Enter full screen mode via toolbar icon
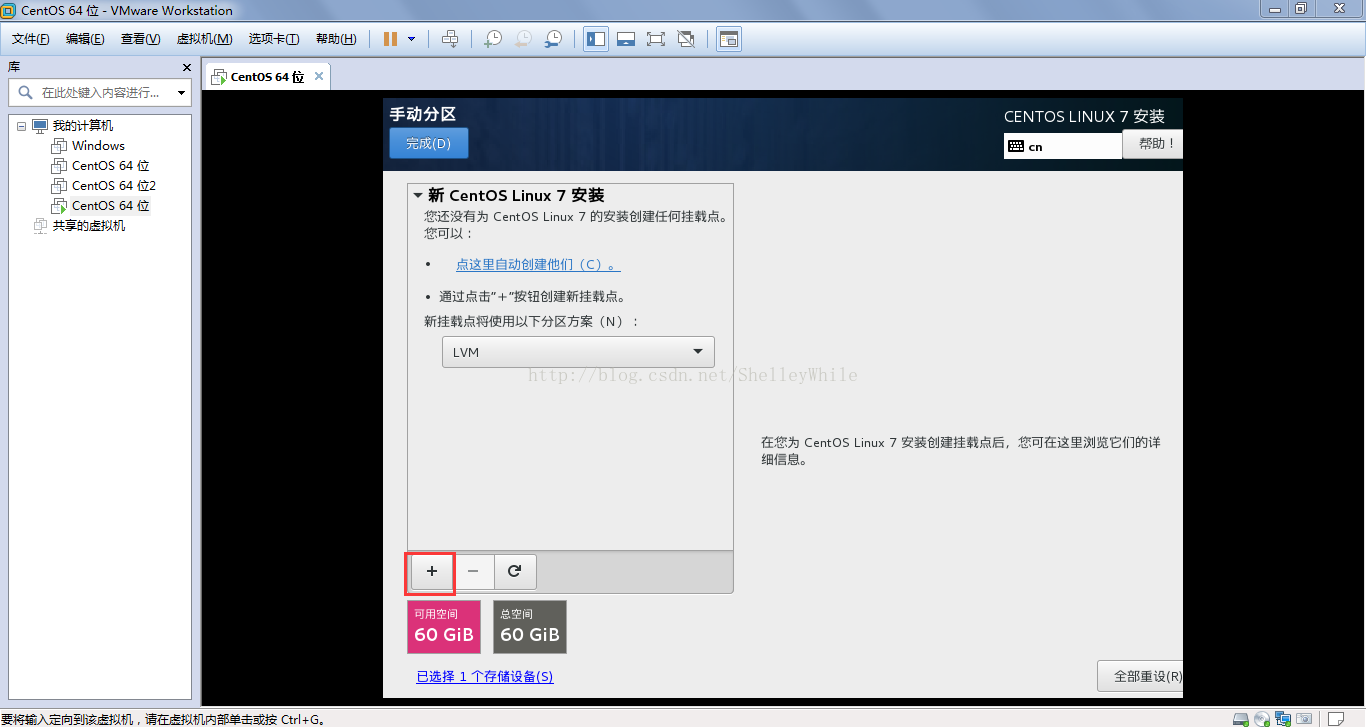 click(656, 39)
